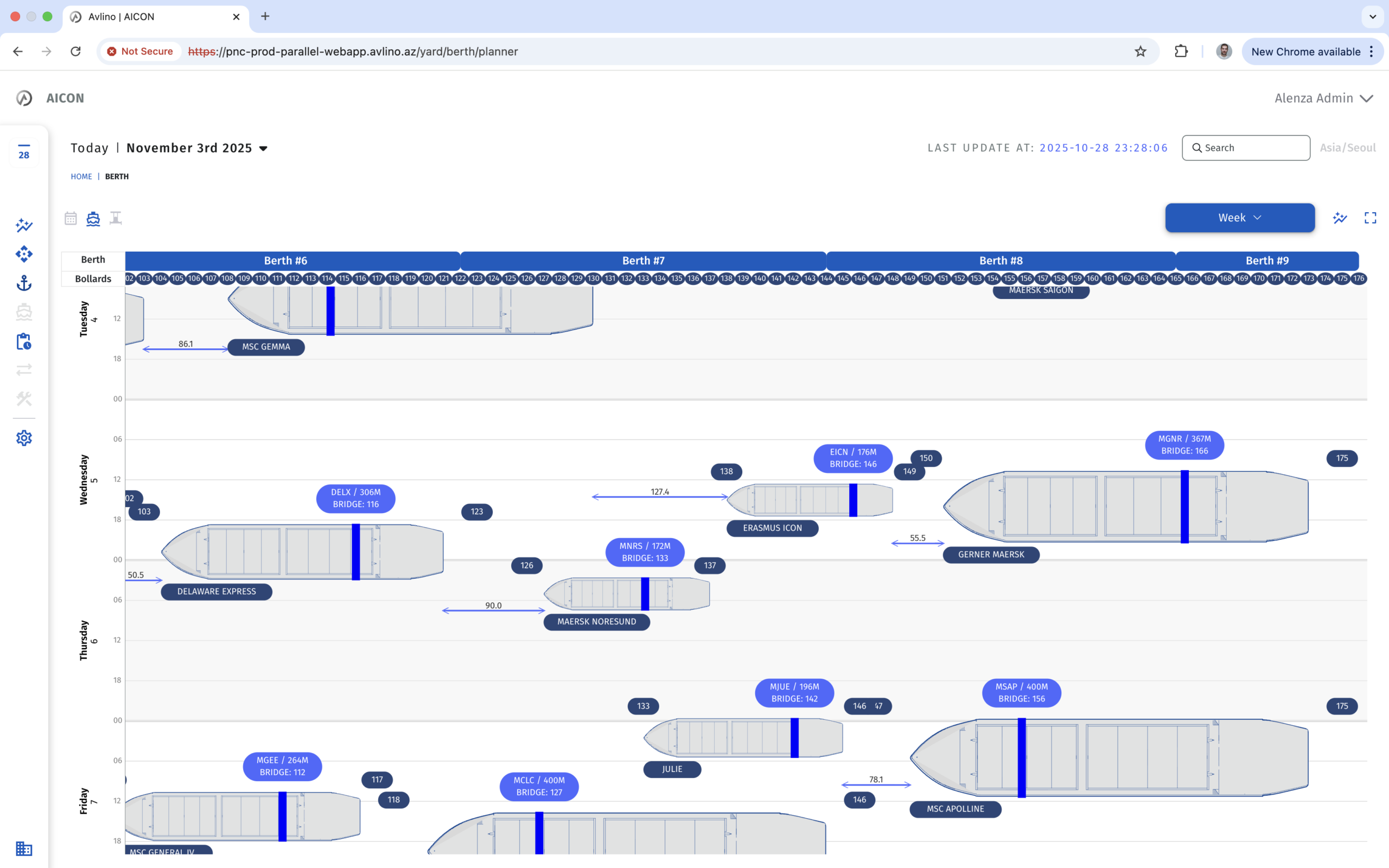The image size is (1389, 868).
Task: Click the MSC GEMMA vessel label
Action: pyautogui.click(x=266, y=347)
